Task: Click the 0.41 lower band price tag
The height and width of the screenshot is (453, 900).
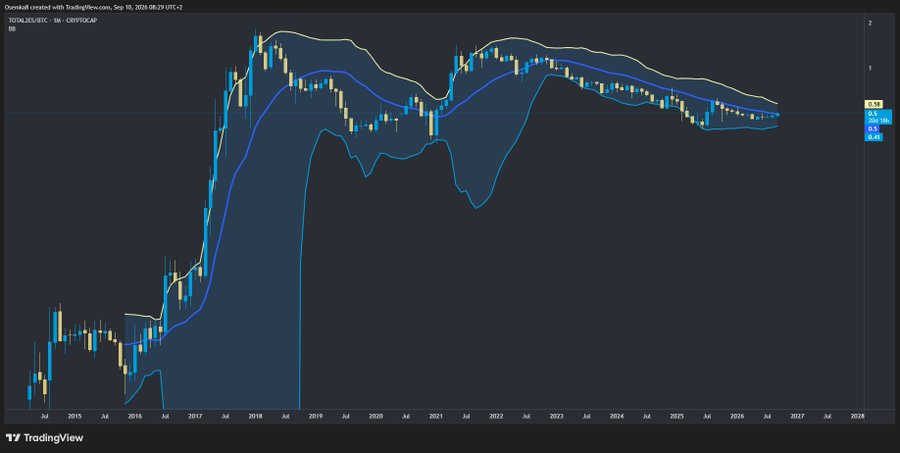Action: click(x=875, y=137)
